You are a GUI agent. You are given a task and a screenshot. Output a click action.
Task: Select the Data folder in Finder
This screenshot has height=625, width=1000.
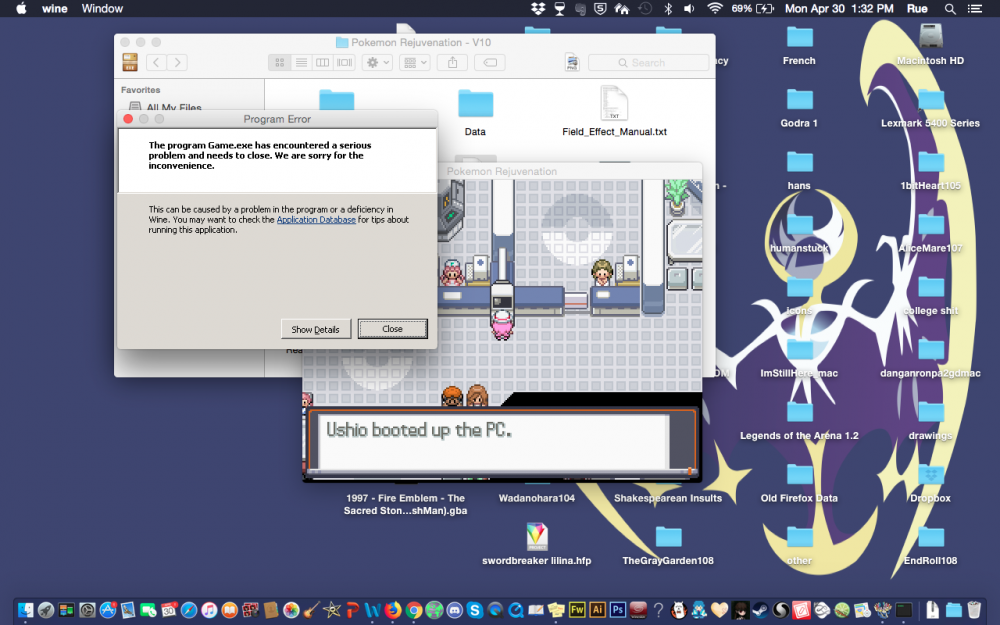coord(475,113)
